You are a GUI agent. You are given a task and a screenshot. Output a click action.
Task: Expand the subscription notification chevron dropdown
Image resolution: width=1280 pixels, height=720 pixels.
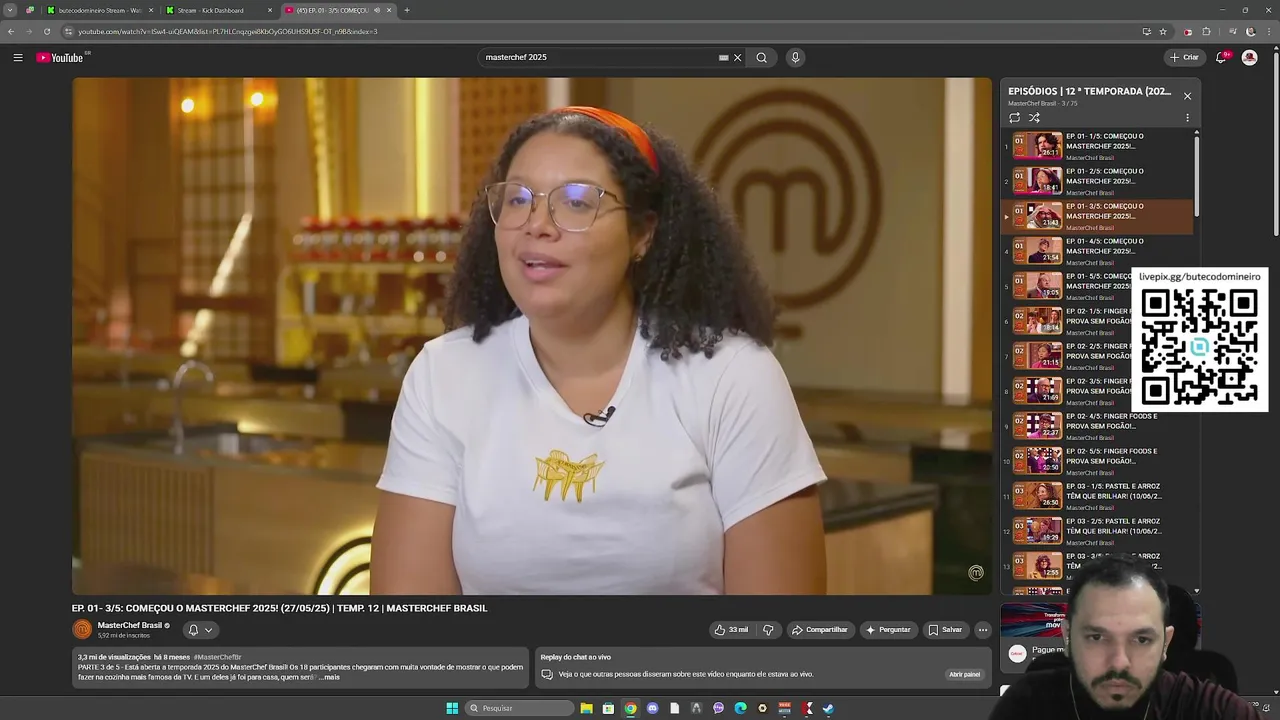pyautogui.click(x=208, y=630)
